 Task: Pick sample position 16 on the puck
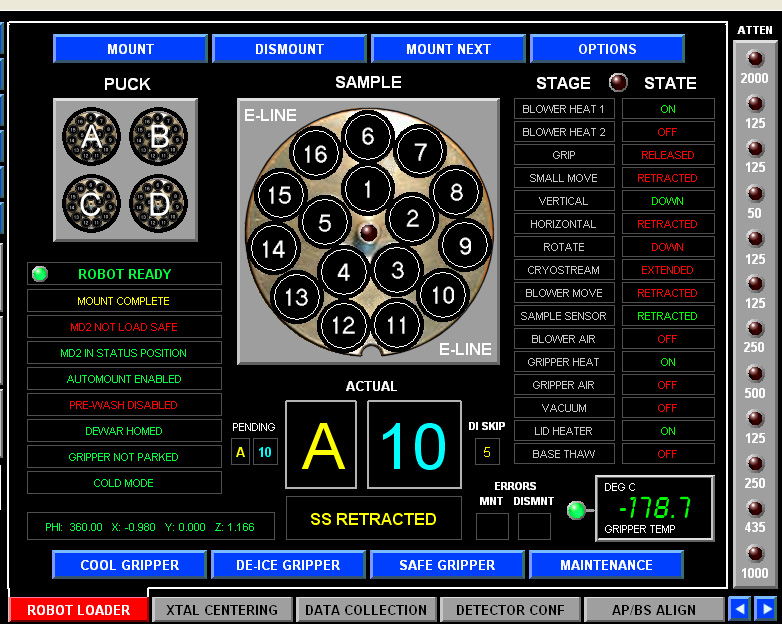[316, 154]
